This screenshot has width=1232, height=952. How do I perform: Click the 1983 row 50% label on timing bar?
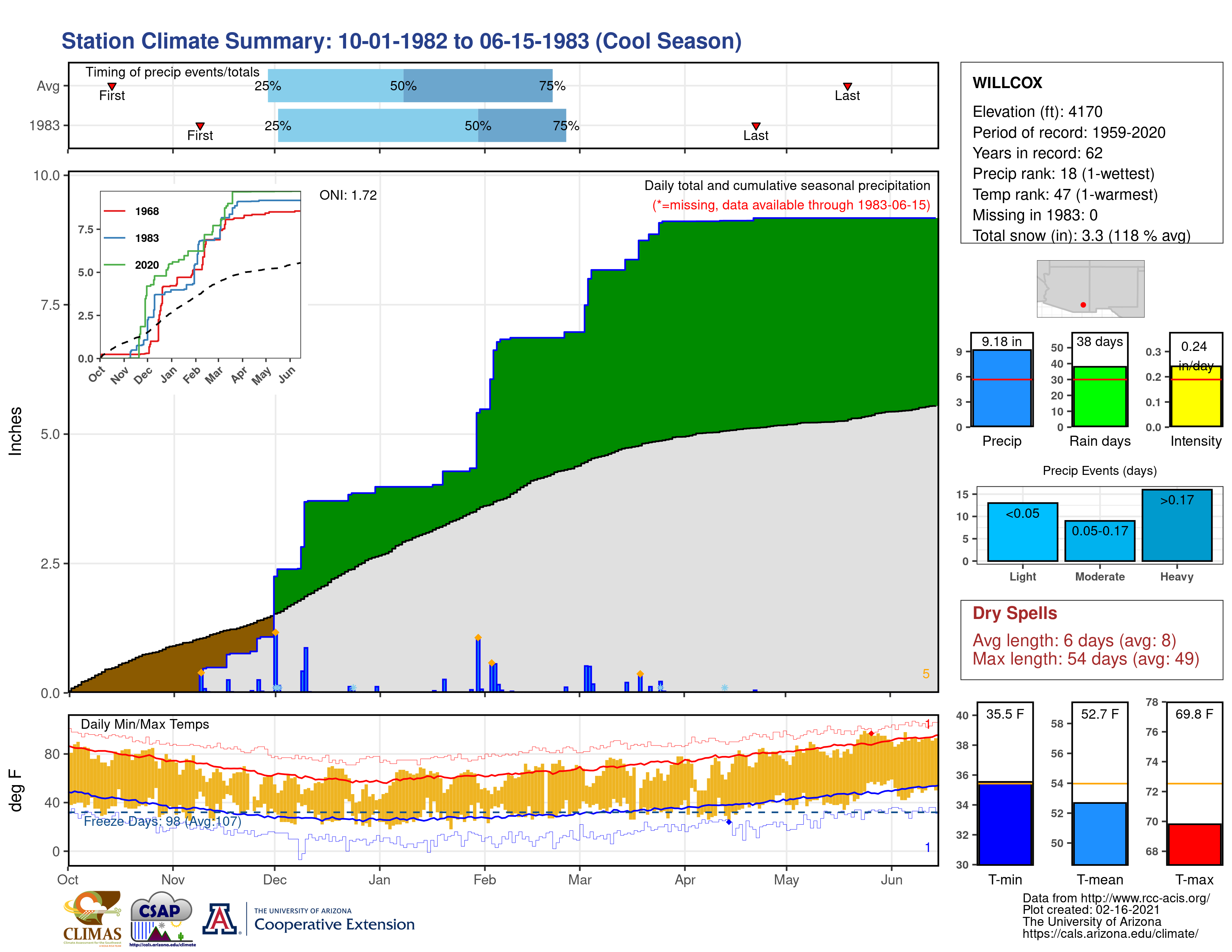pyautogui.click(x=478, y=126)
